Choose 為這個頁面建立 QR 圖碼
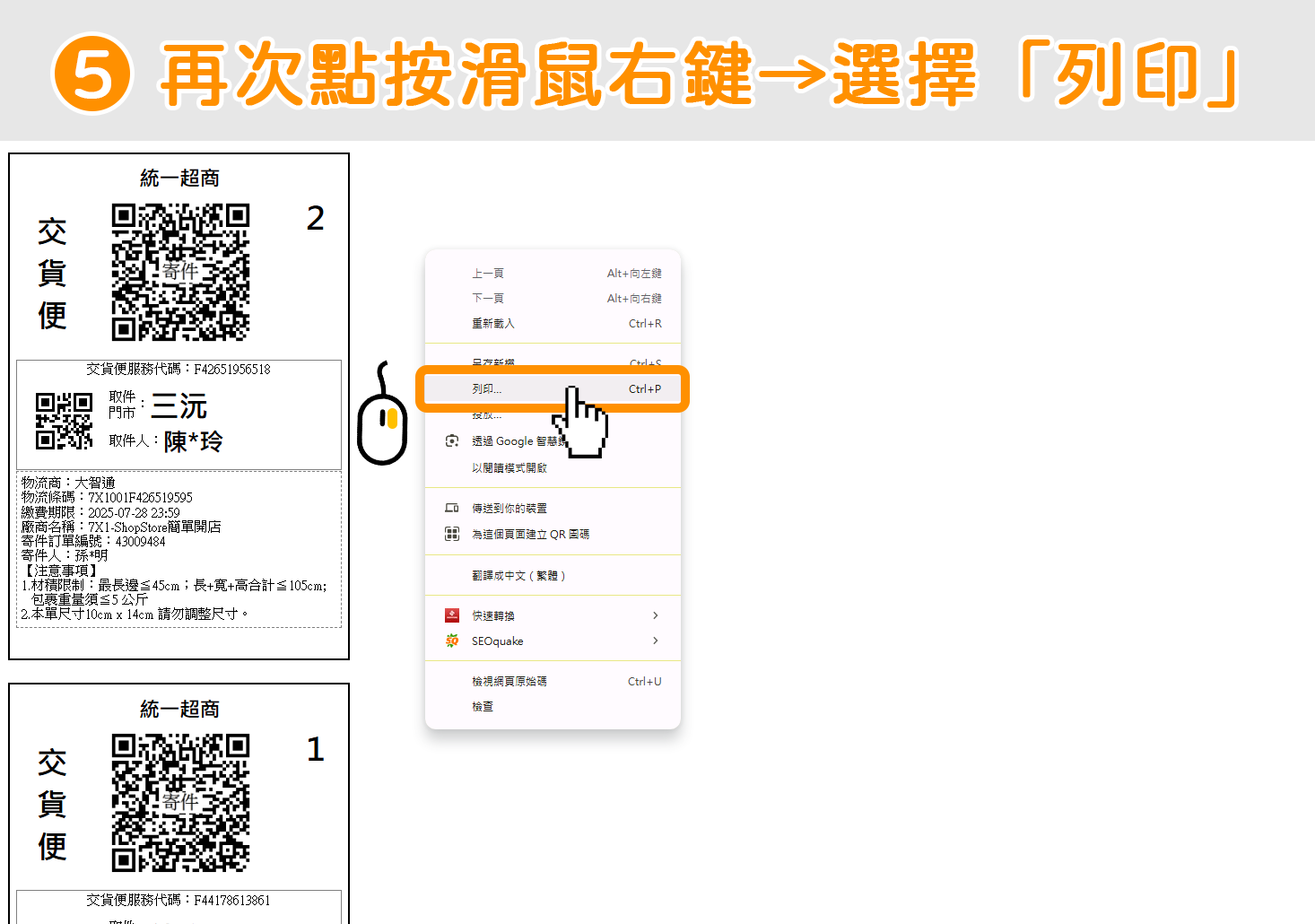Image resolution: width=1315 pixels, height=924 pixels. (552, 535)
